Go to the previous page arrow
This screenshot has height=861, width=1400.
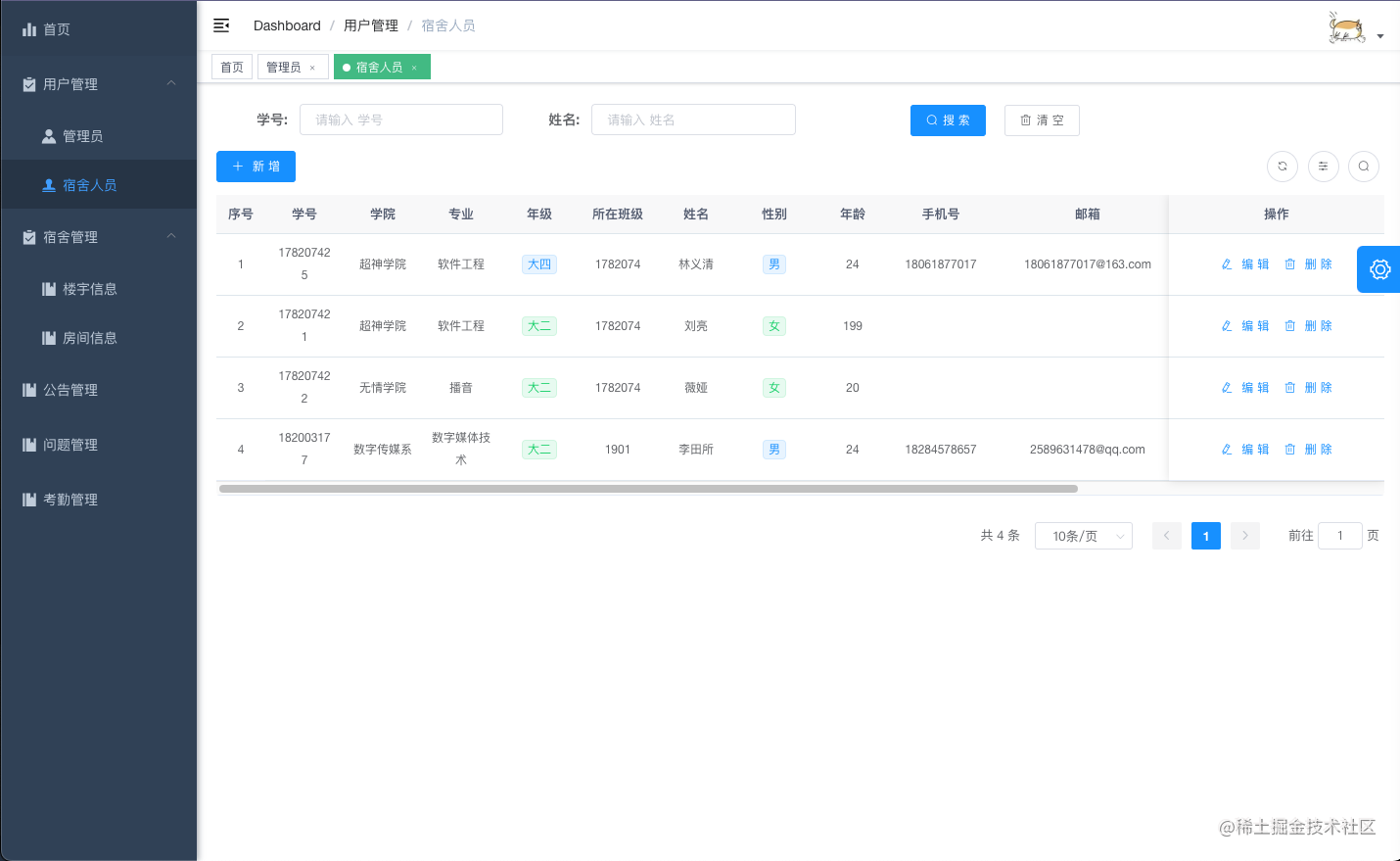point(1167,536)
